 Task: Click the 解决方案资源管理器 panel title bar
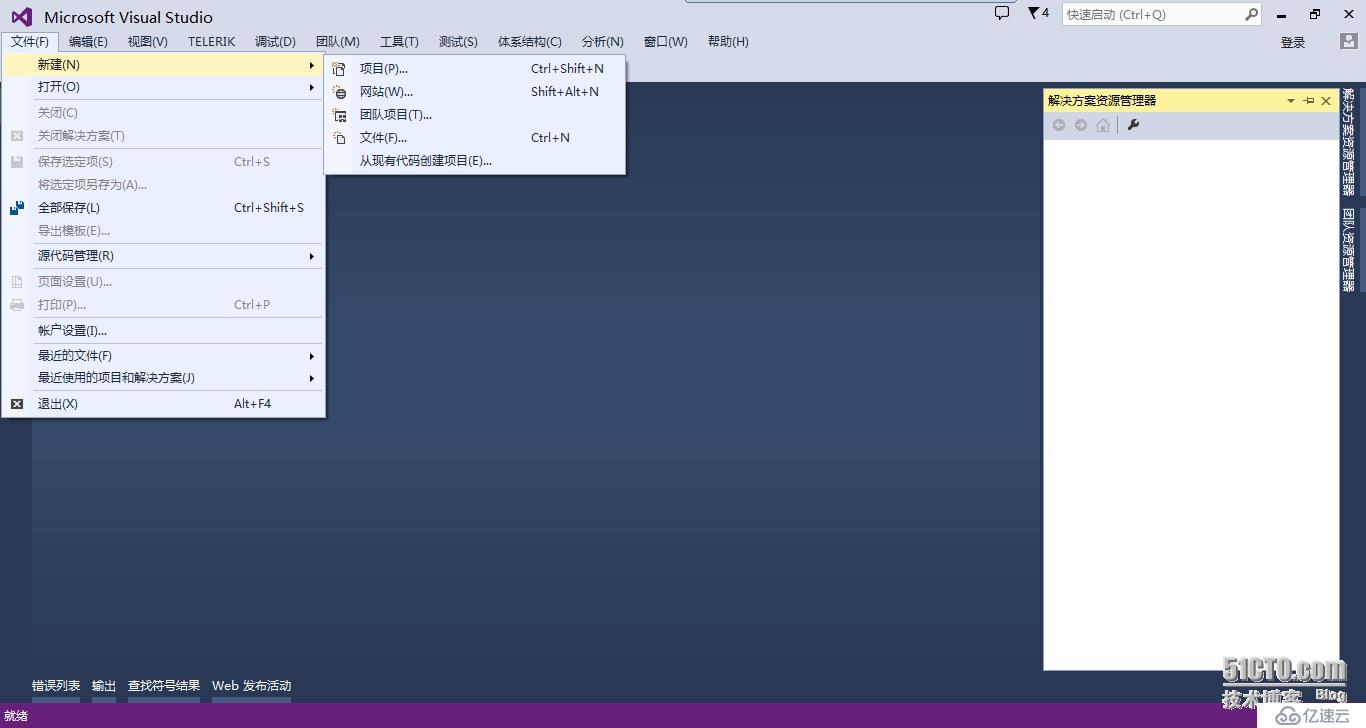pos(1191,100)
